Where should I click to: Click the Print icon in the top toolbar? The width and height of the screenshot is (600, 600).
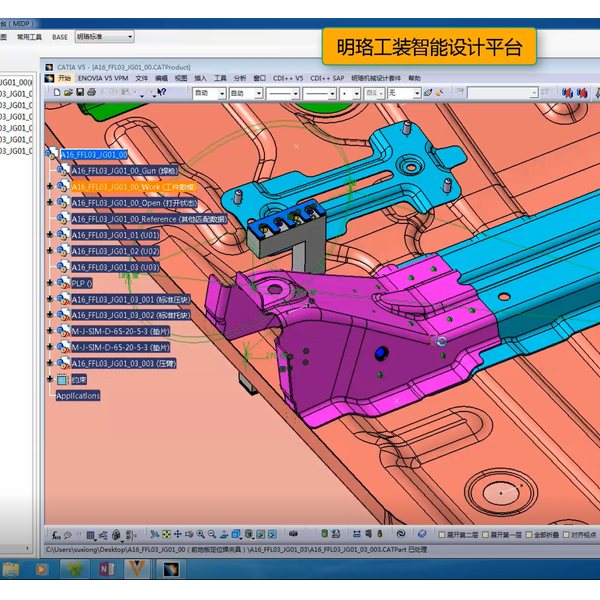[x=91, y=93]
